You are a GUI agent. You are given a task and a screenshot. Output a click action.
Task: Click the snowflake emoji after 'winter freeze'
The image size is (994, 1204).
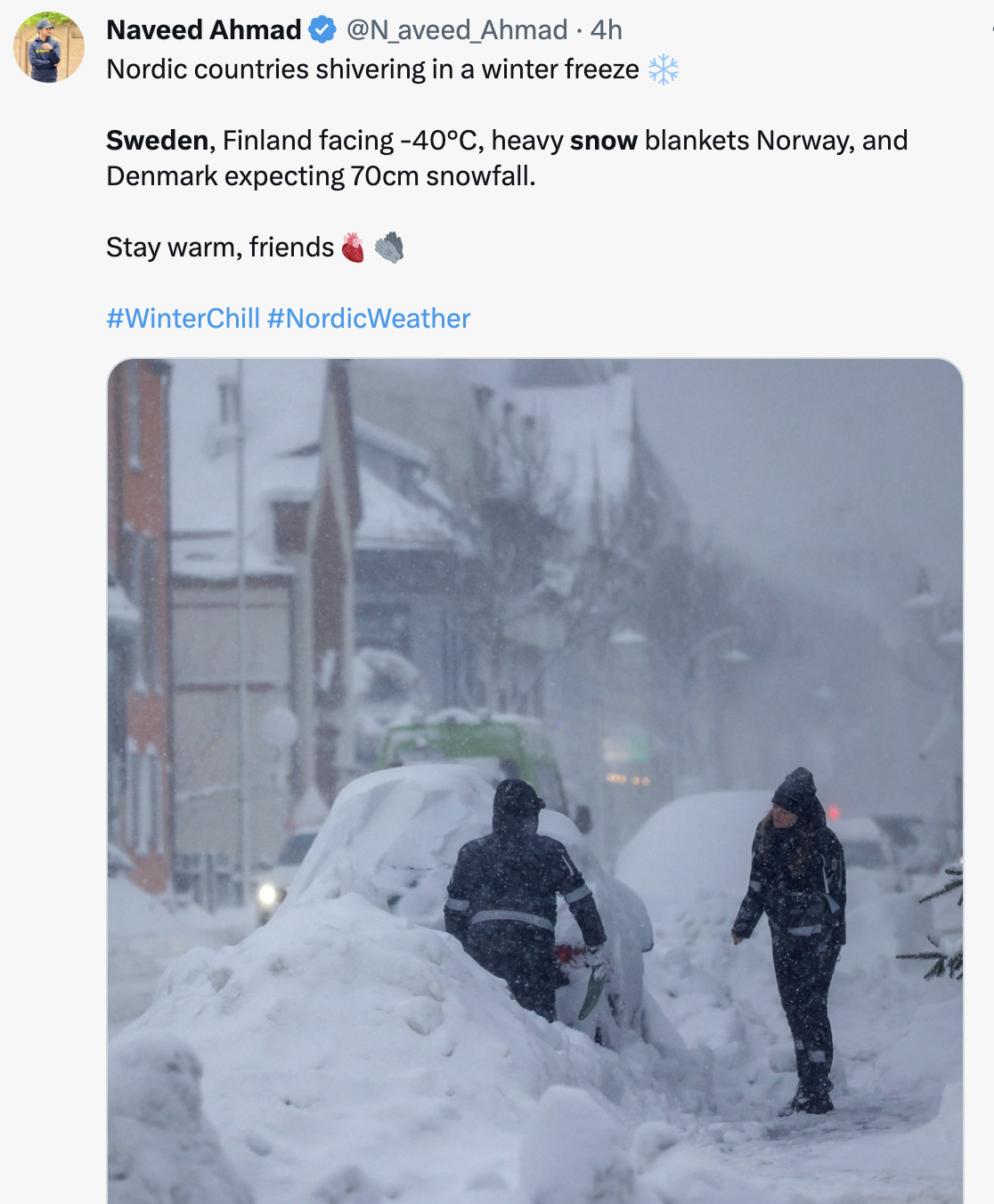(x=664, y=69)
